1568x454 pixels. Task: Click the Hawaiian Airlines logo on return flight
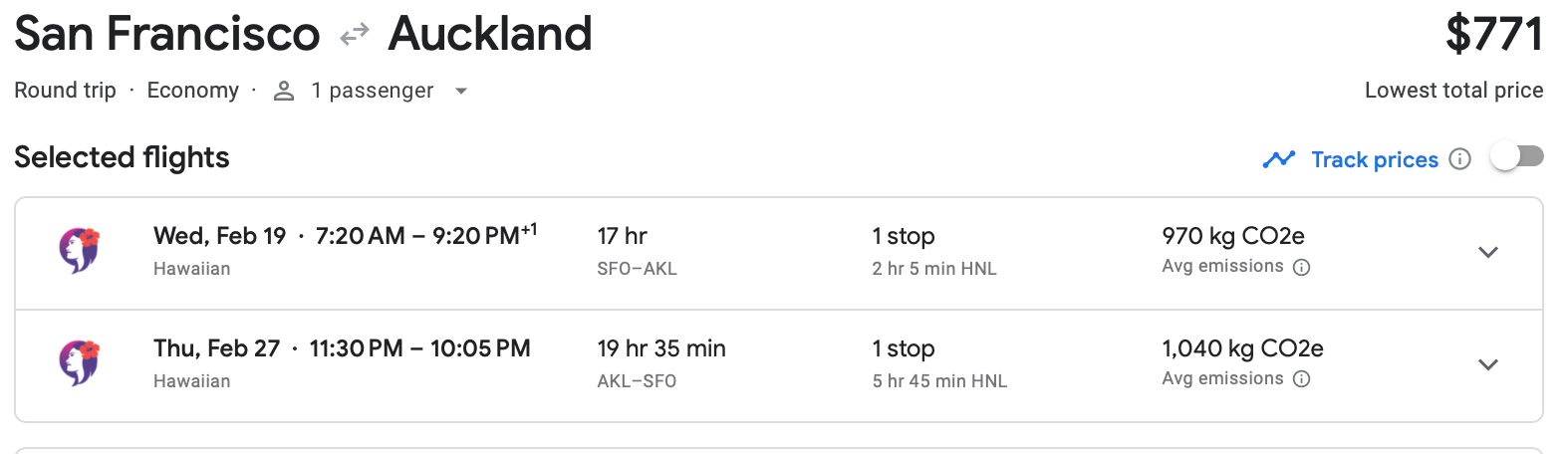click(81, 363)
